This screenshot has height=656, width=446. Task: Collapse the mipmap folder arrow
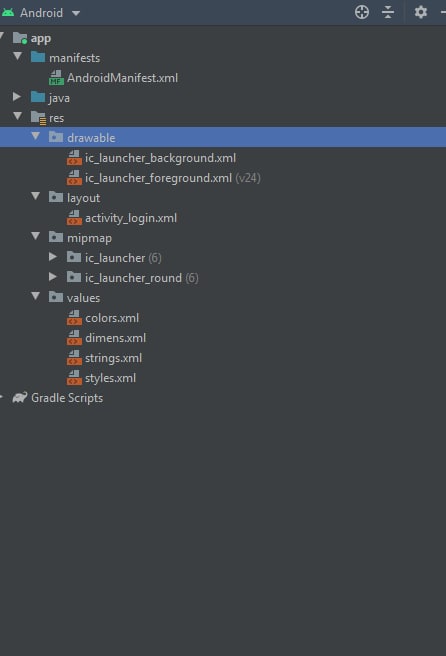pyautogui.click(x=36, y=236)
